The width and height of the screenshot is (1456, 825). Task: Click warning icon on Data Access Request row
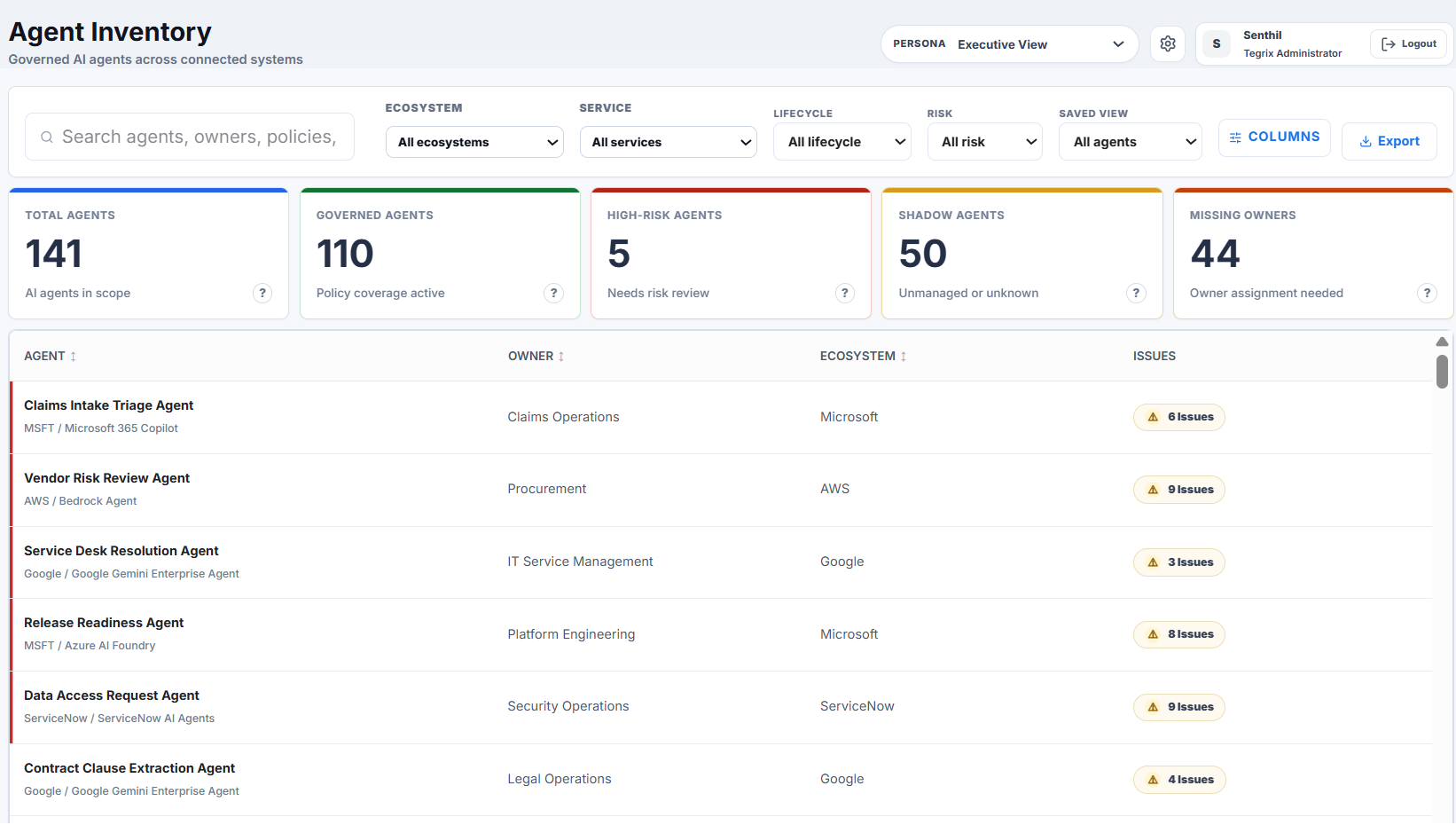click(x=1153, y=707)
